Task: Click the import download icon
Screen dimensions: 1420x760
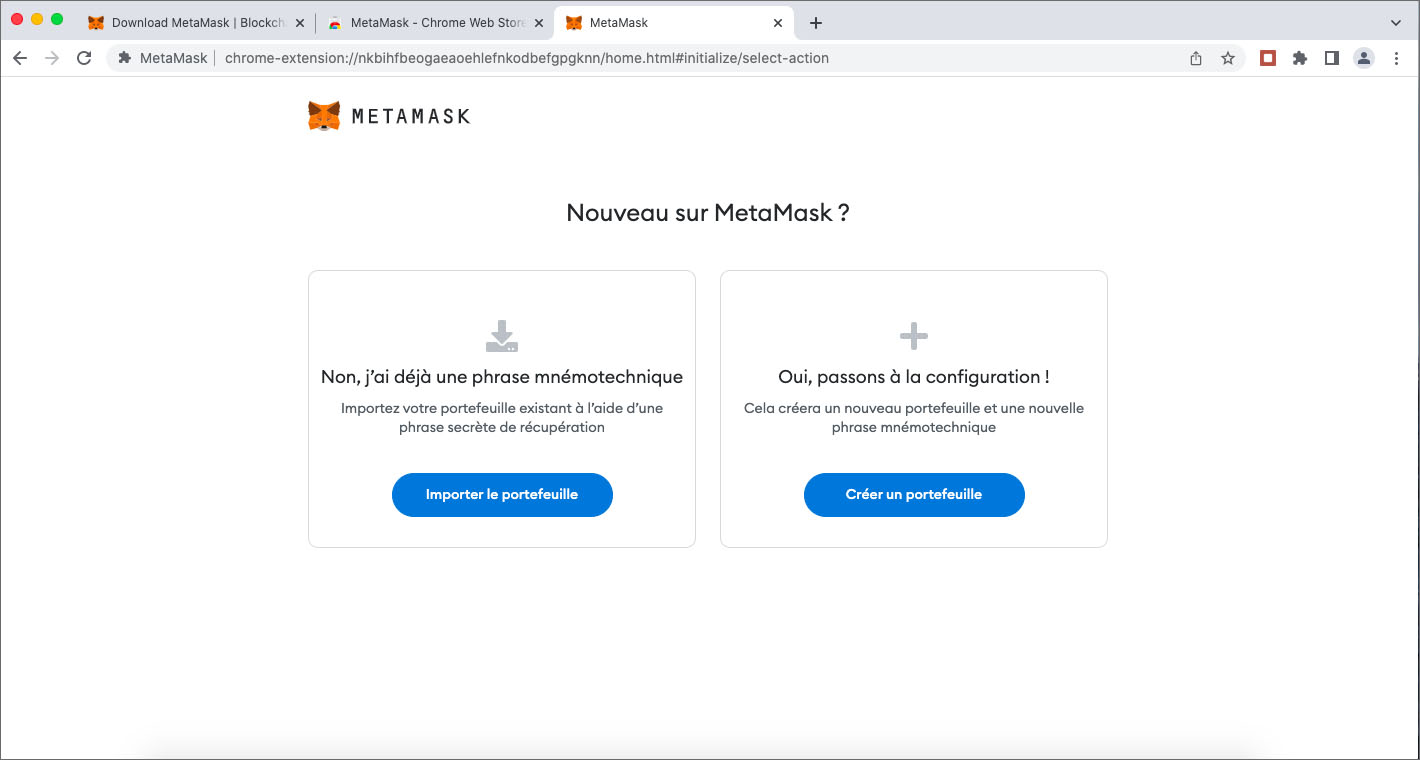Action: coord(502,336)
